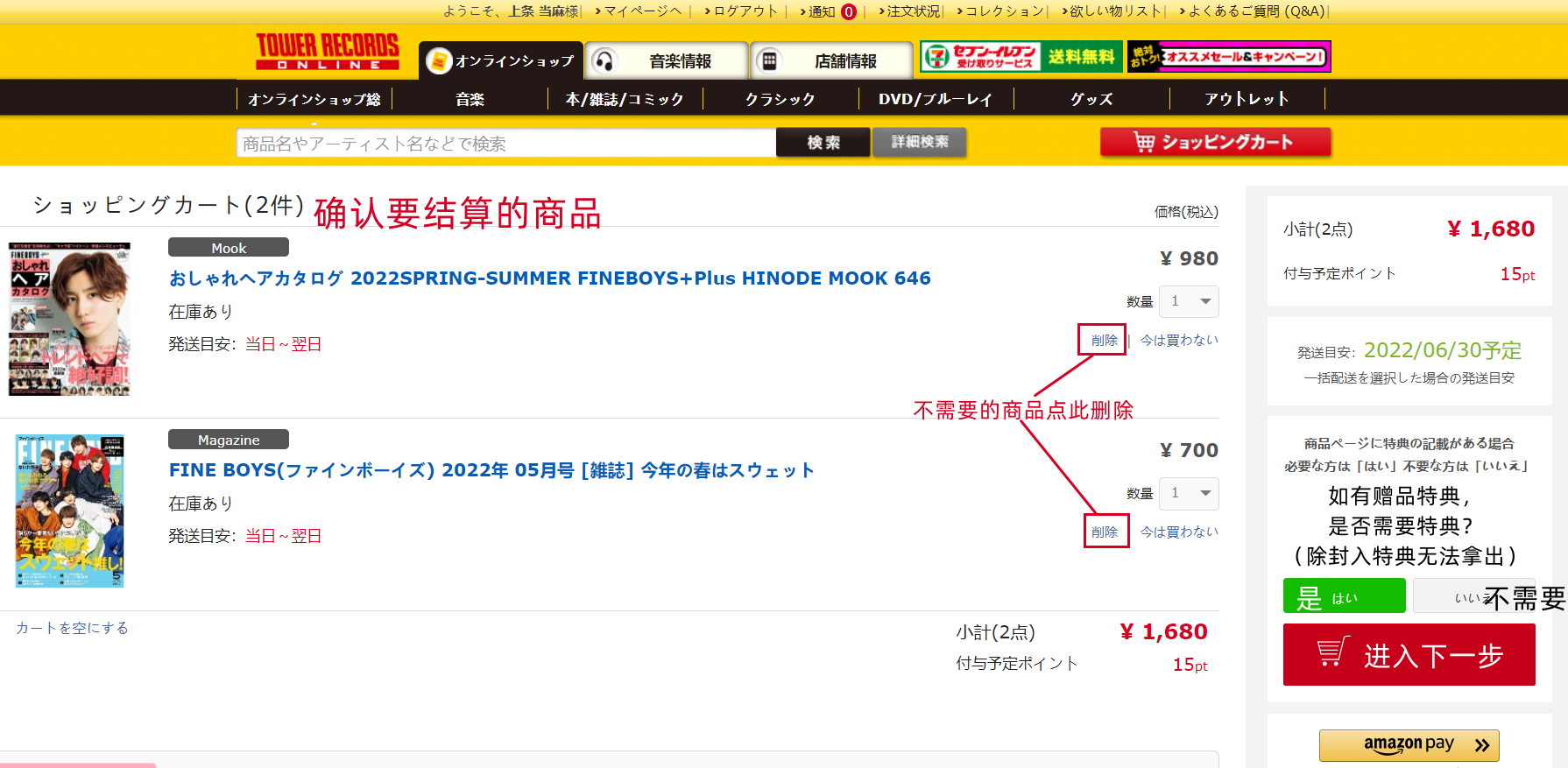View 注文状況 order status

[910, 11]
